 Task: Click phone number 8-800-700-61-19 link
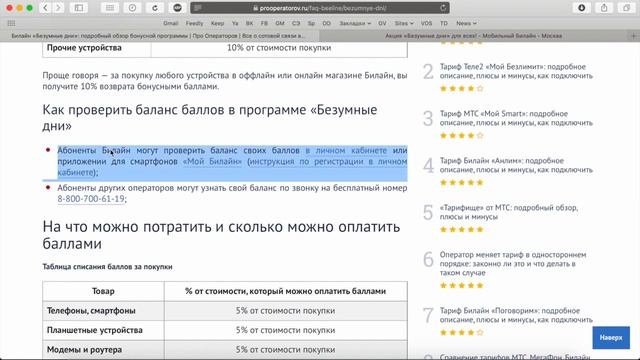91,199
